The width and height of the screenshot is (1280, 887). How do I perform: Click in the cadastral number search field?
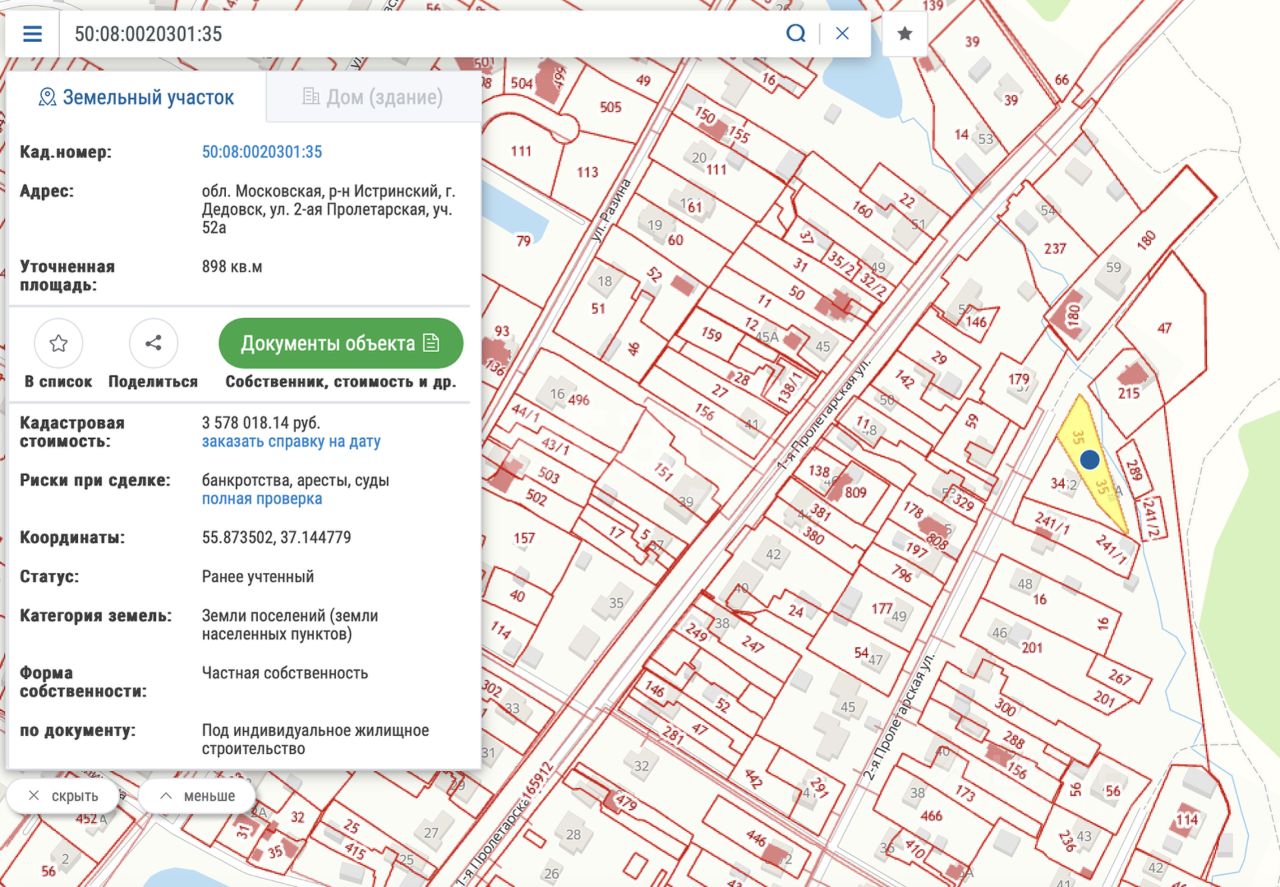click(420, 34)
